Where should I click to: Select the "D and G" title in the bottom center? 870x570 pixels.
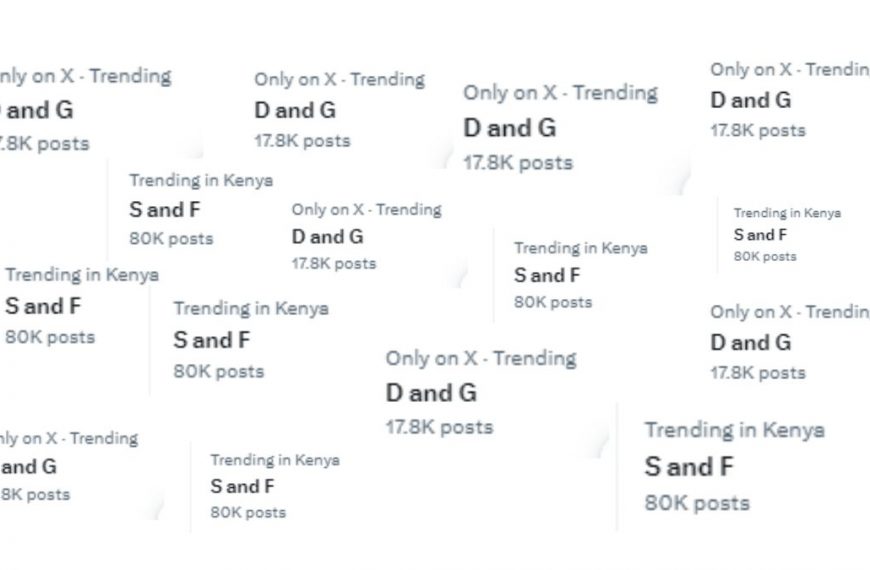click(x=431, y=392)
